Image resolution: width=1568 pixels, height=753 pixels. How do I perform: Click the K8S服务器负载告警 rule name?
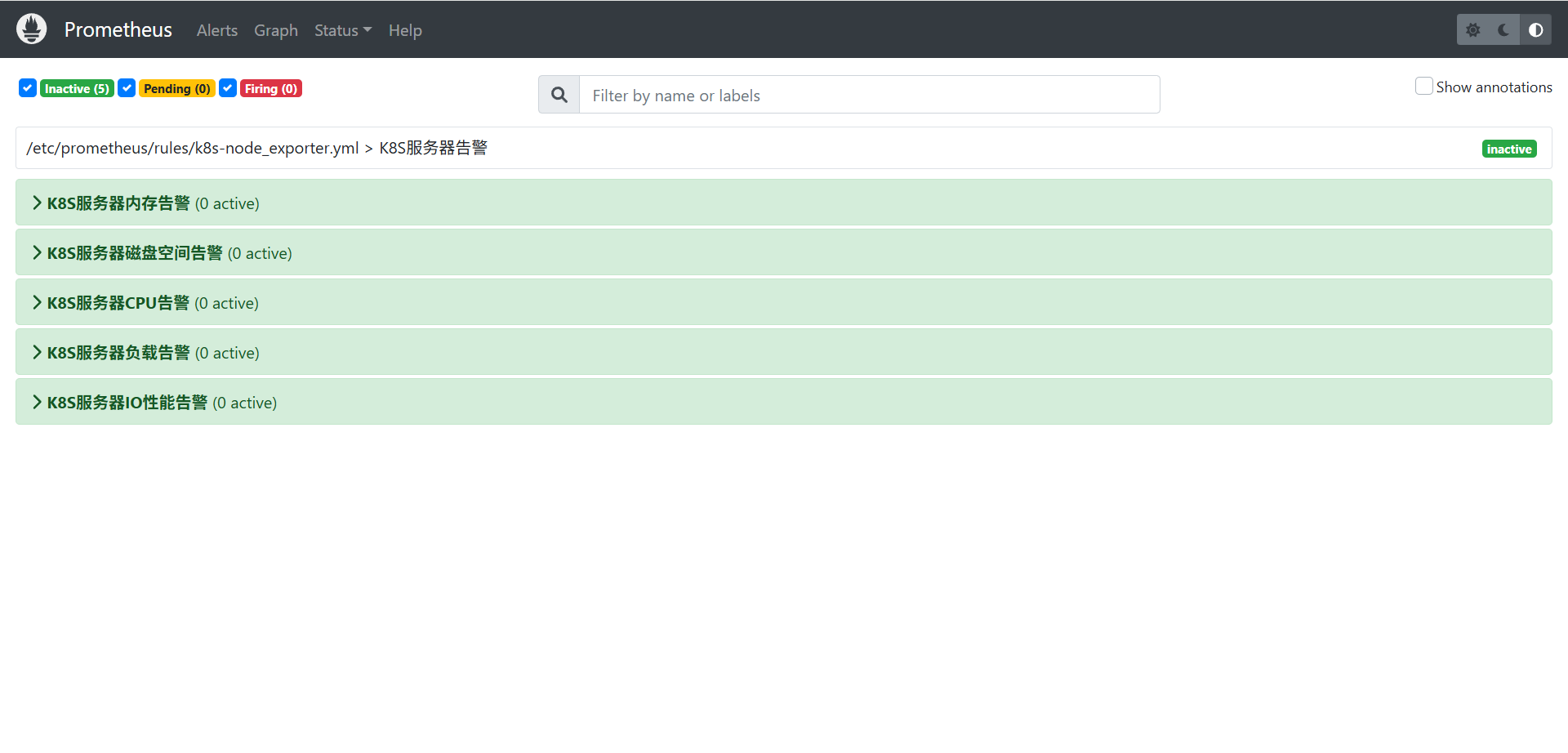click(118, 353)
